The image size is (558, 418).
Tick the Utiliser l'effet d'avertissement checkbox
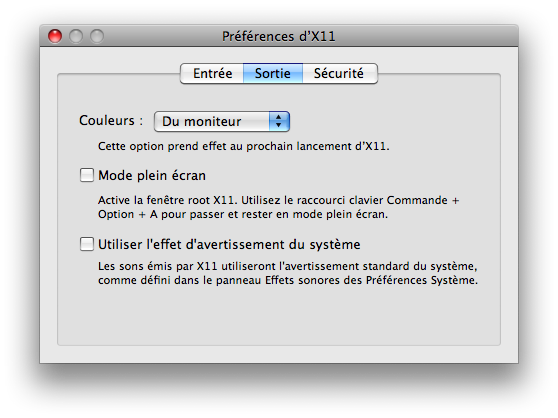[x=86, y=244]
